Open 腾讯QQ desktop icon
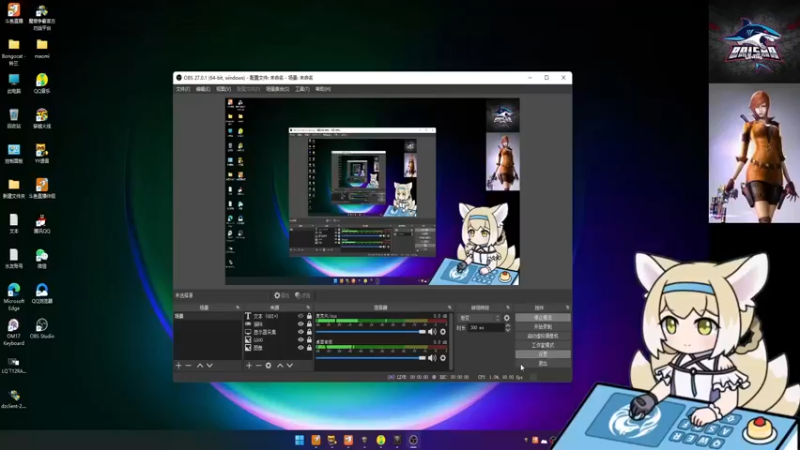Viewport: 800px width, 450px height. coord(42,224)
